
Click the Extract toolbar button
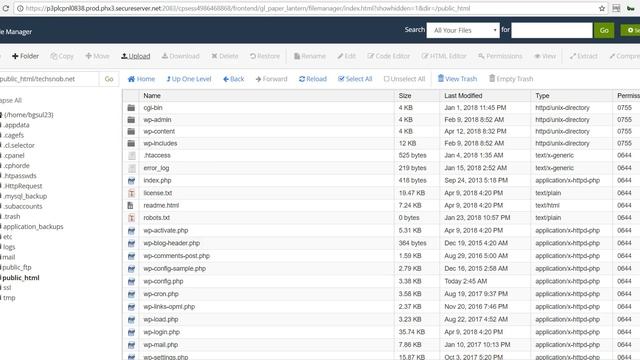tap(584, 56)
